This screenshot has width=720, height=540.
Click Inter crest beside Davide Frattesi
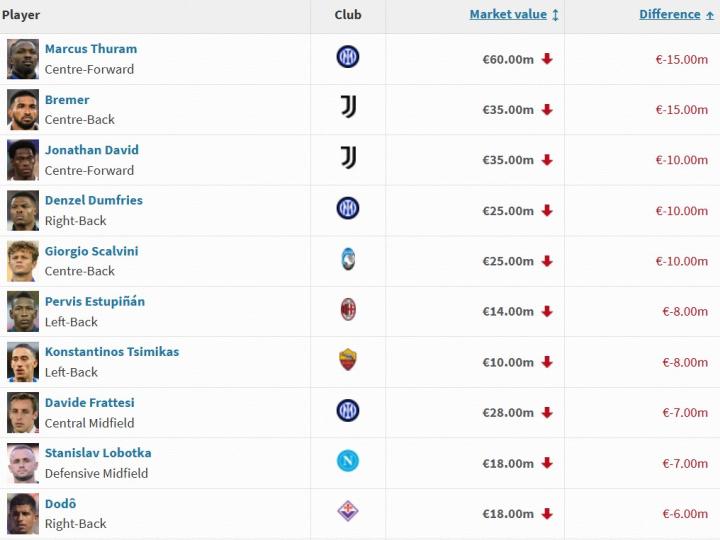point(348,411)
